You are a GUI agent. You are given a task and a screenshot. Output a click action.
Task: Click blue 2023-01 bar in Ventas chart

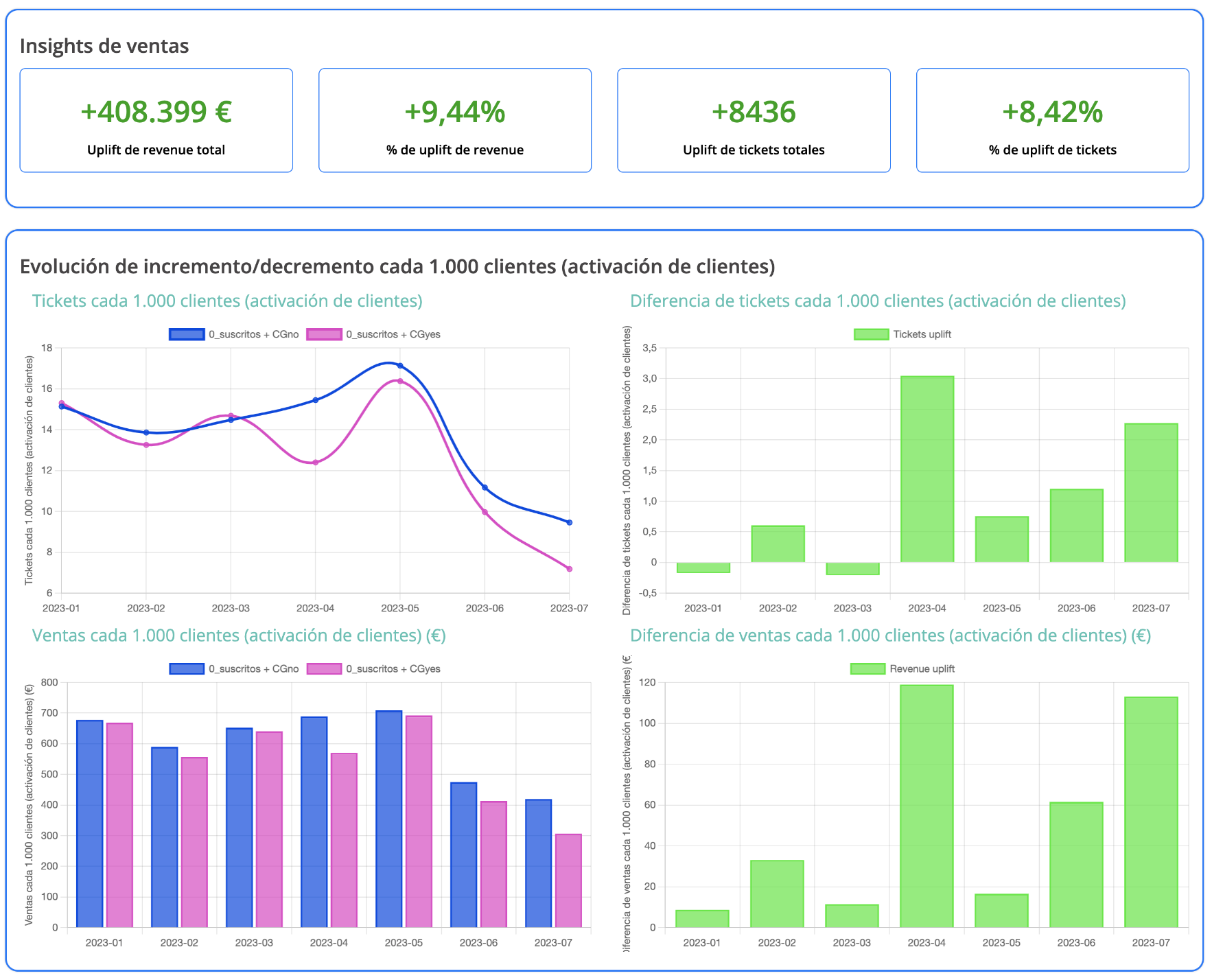pyautogui.click(x=90, y=824)
